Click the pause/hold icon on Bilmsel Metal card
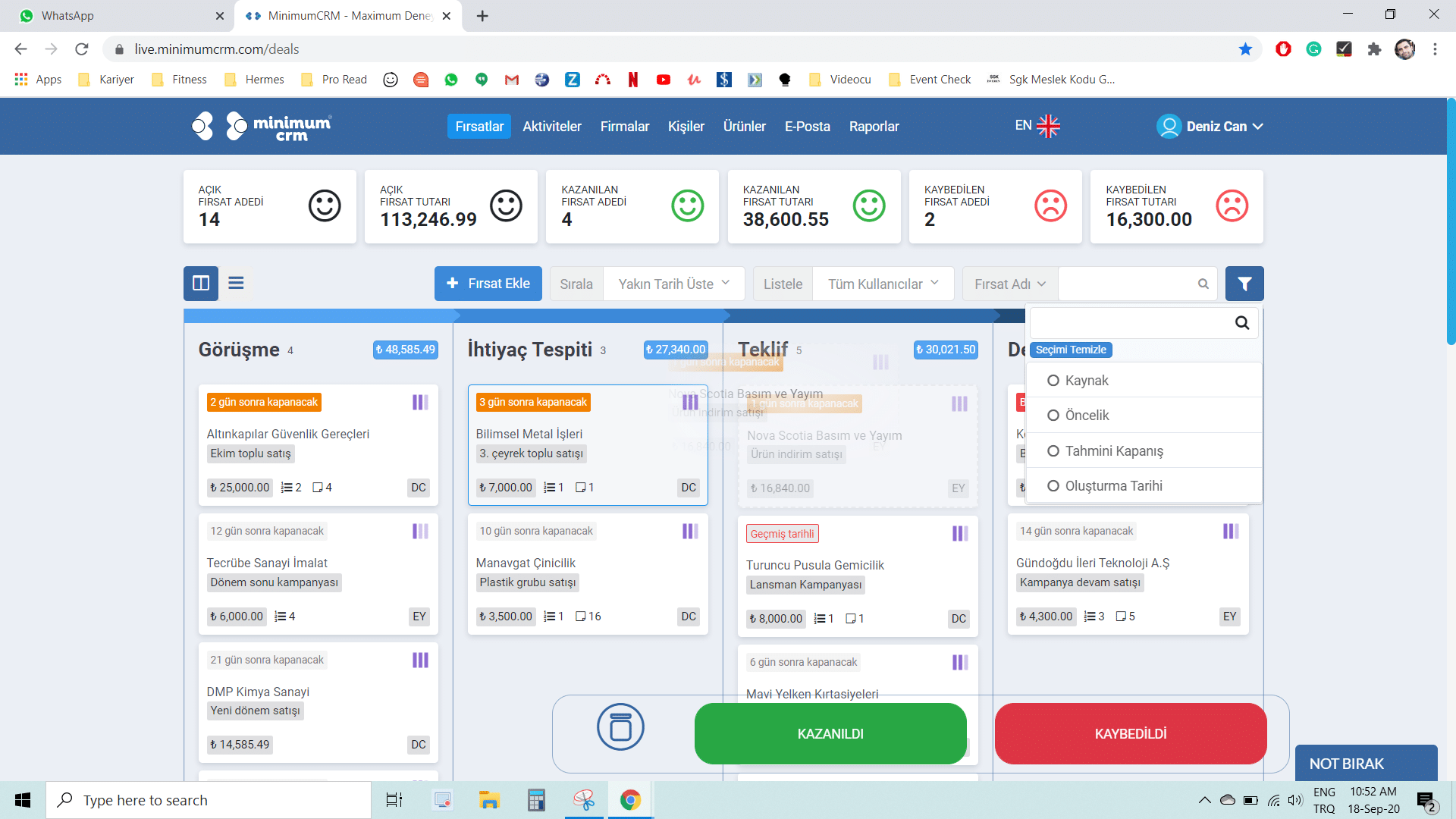 tap(691, 401)
